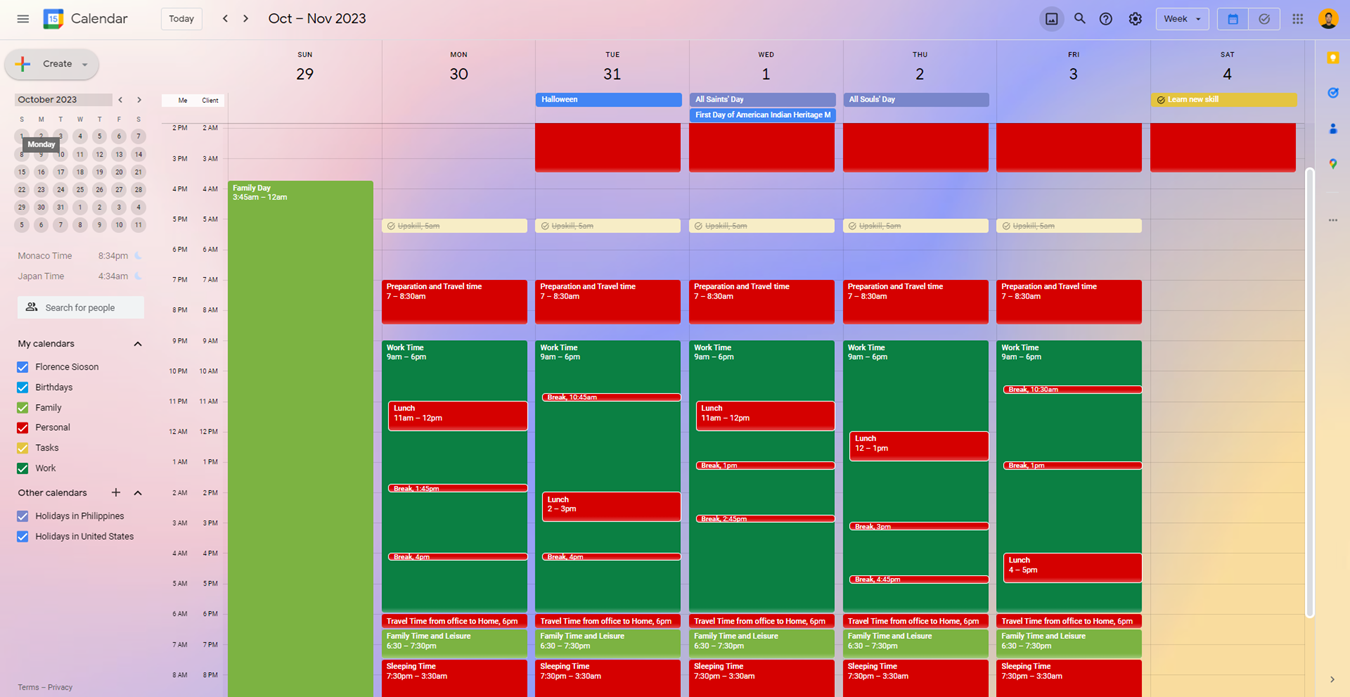Open the Terms link
The height and width of the screenshot is (697, 1350).
(28, 687)
